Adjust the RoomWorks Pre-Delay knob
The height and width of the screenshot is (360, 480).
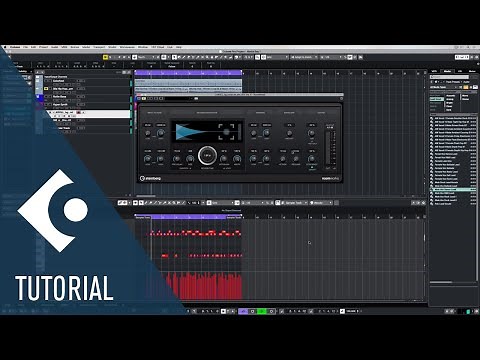click(177, 159)
